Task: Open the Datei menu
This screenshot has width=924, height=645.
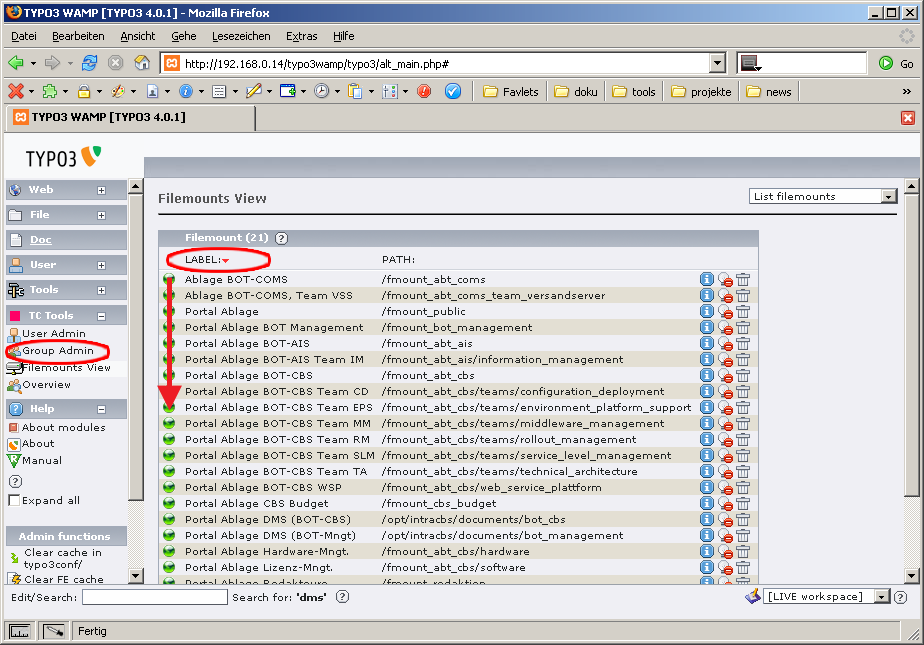Action: (x=24, y=36)
